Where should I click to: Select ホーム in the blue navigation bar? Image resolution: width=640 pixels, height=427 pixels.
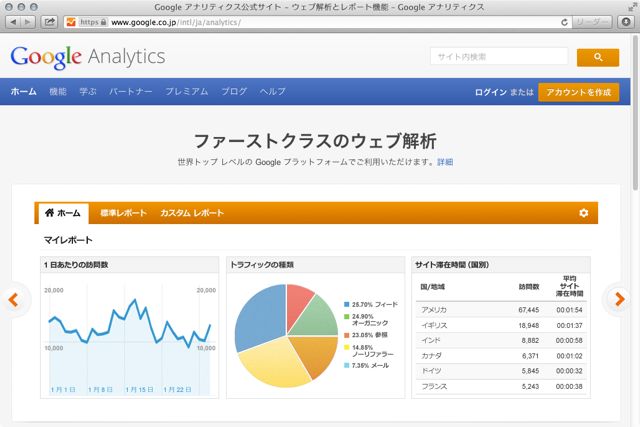click(24, 91)
